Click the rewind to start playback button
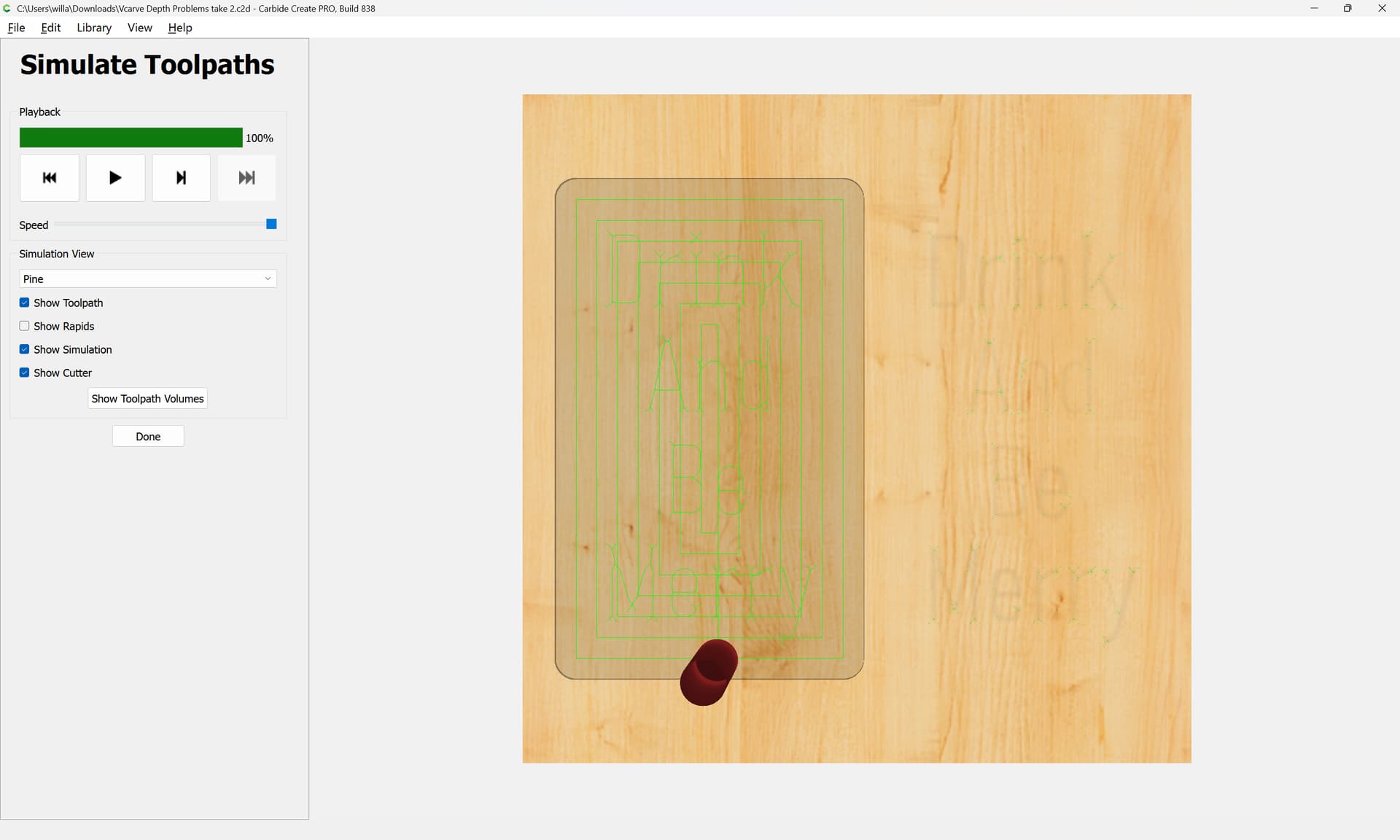This screenshot has width=1400, height=840. tap(50, 178)
